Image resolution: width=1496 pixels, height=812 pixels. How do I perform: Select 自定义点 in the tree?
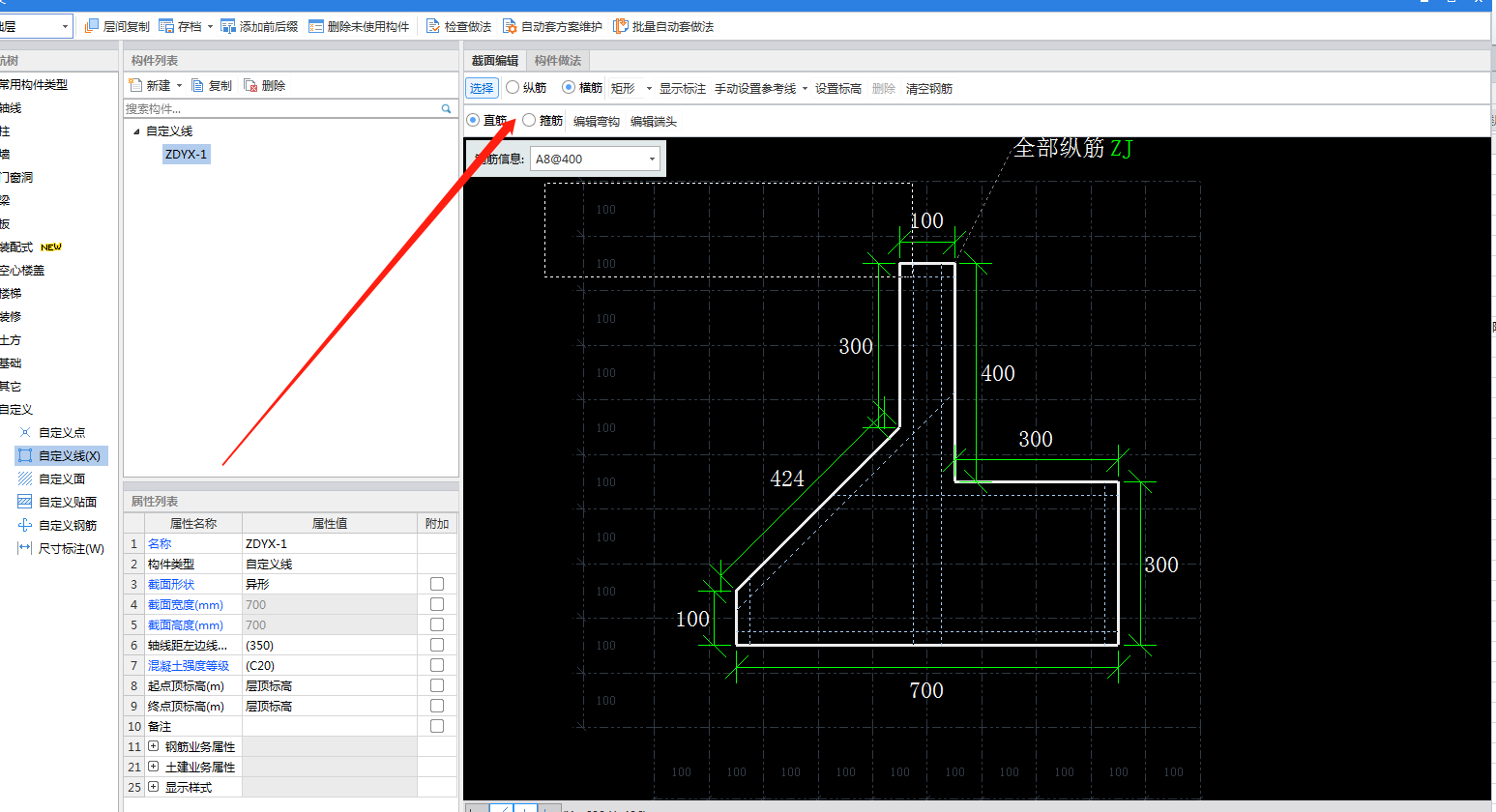click(62, 432)
